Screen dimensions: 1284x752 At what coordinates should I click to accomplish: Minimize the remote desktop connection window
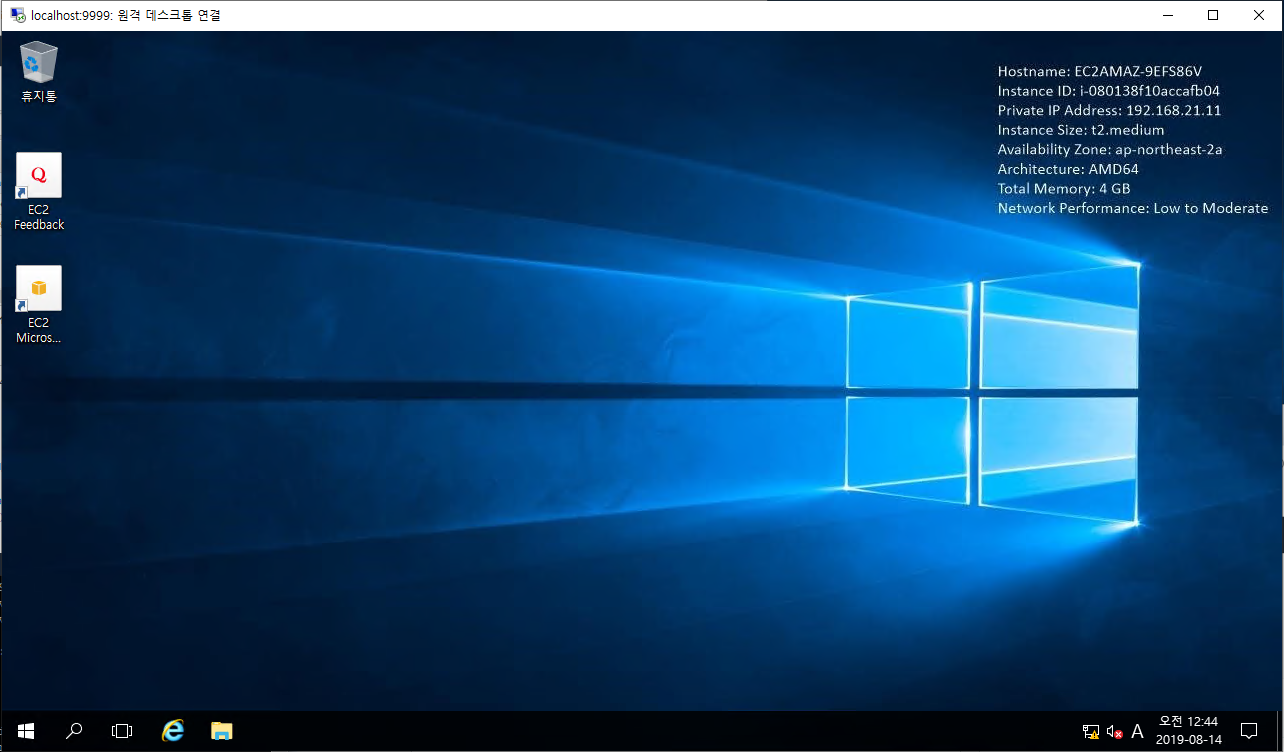click(1167, 15)
